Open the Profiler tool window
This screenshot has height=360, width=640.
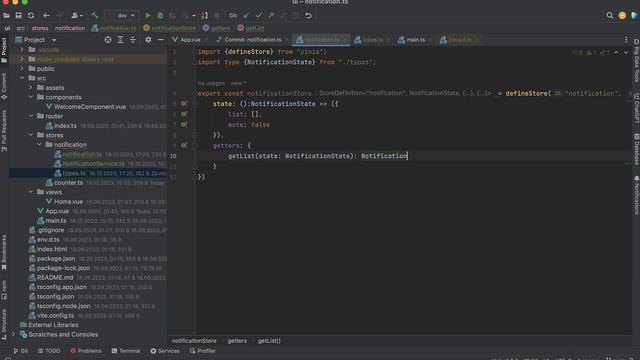coord(202,351)
